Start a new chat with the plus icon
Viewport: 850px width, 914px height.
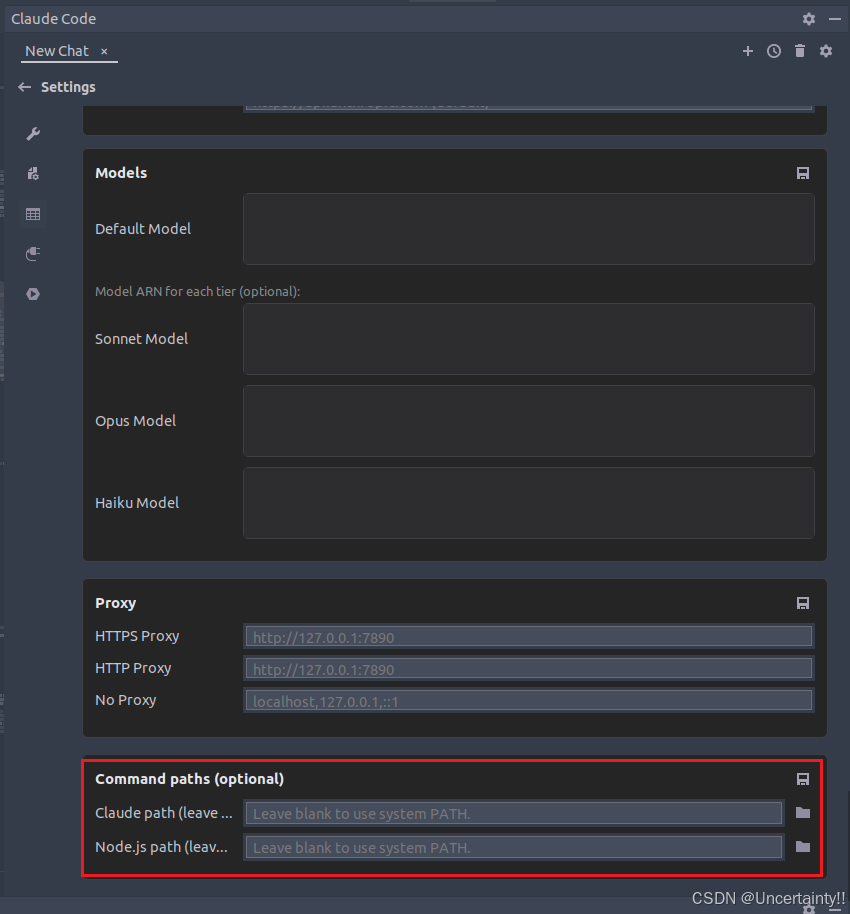[748, 51]
